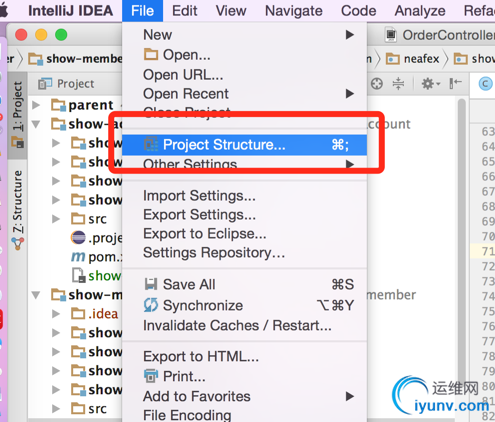Collapse the show-account module arrow
The width and height of the screenshot is (495, 422).
tap(36, 124)
